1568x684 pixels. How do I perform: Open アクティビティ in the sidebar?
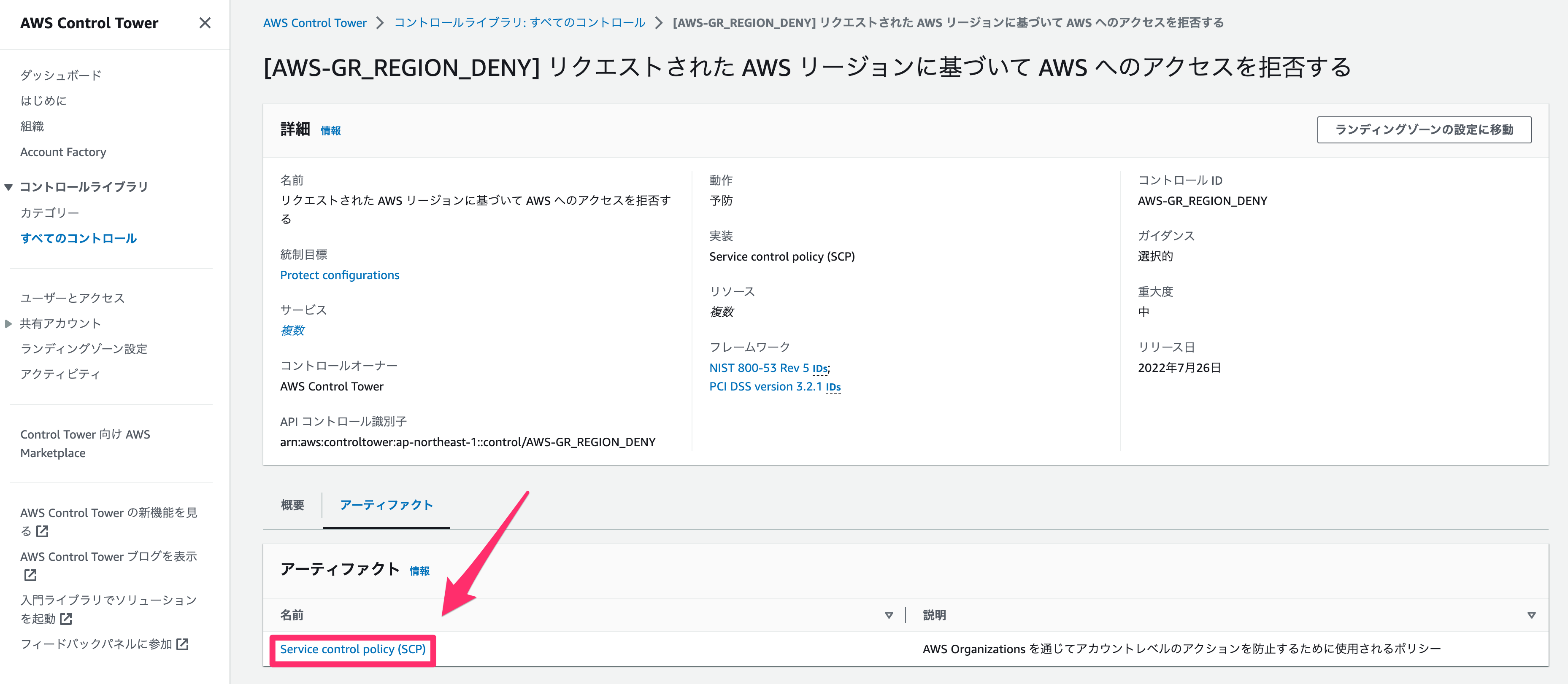[59, 374]
